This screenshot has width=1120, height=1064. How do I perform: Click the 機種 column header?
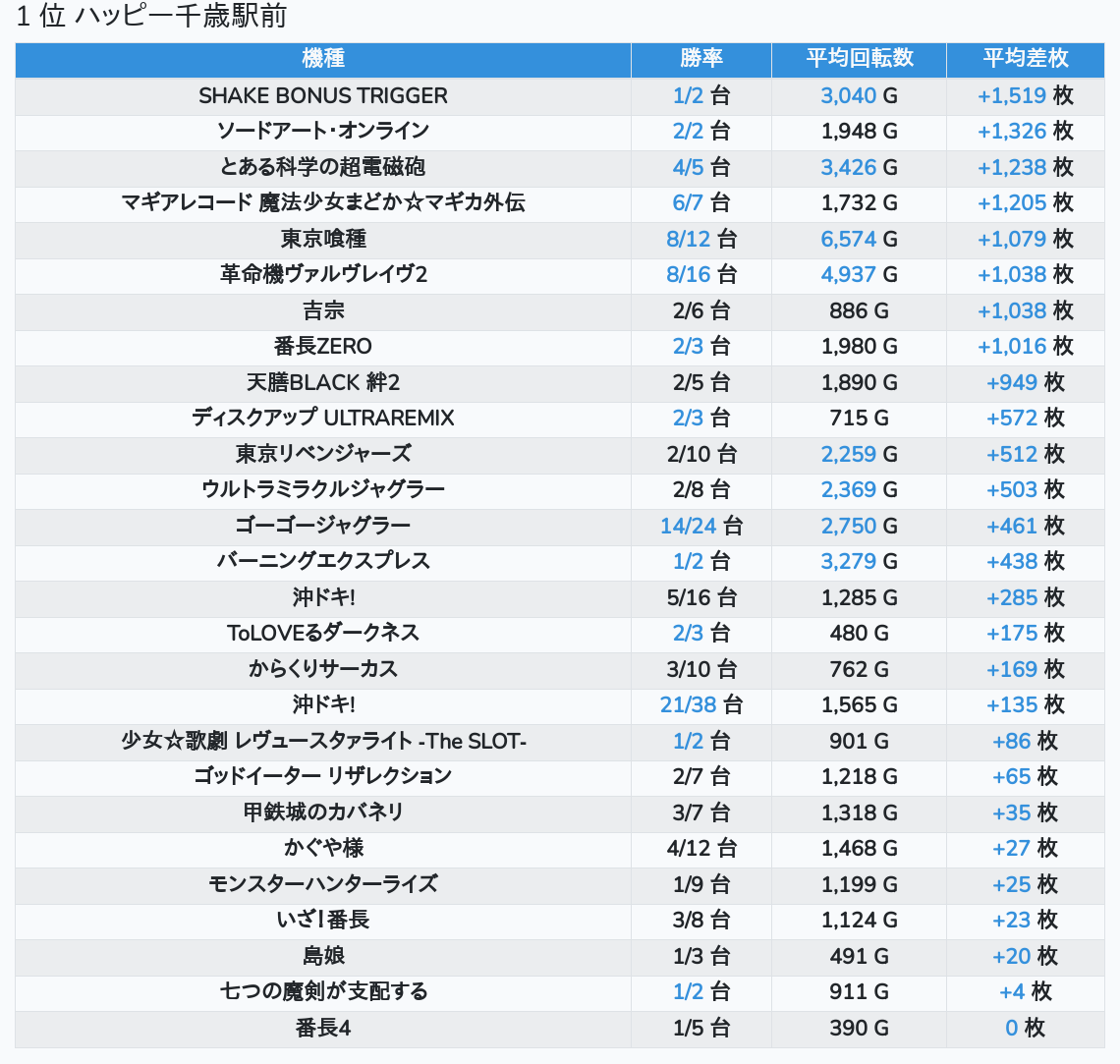[x=323, y=59]
